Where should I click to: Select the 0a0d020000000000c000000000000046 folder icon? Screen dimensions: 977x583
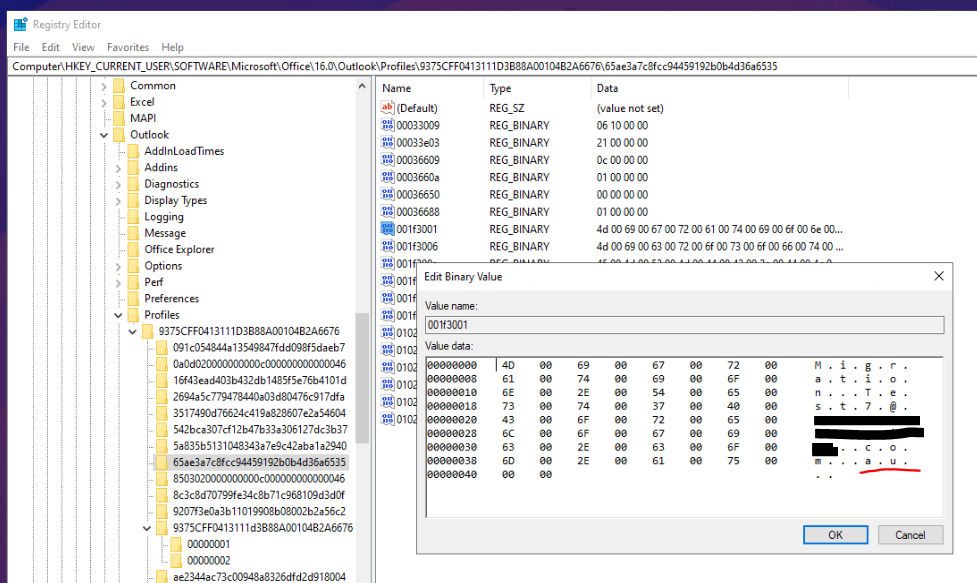(163, 364)
